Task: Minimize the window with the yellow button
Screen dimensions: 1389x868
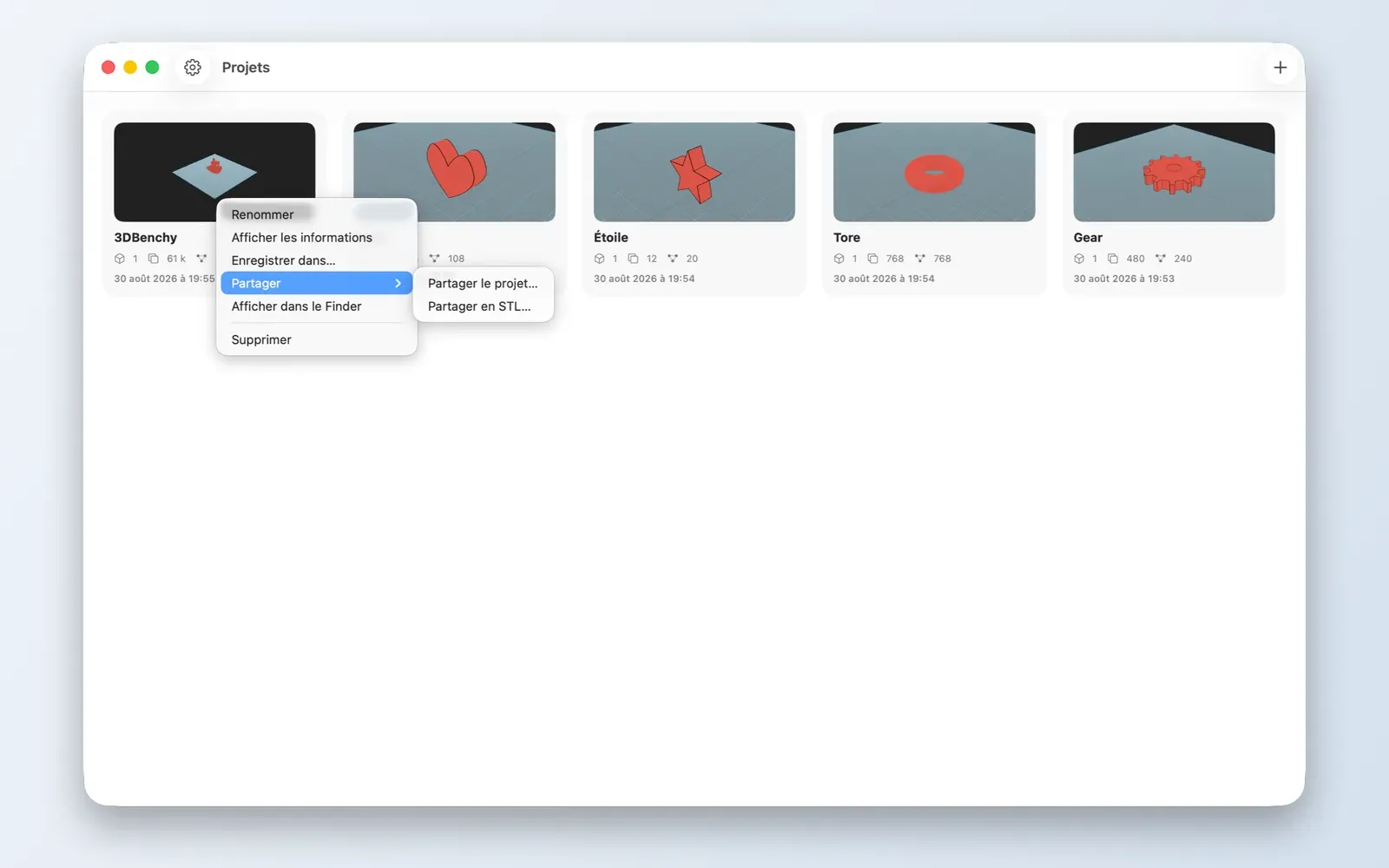Action: [x=130, y=68]
